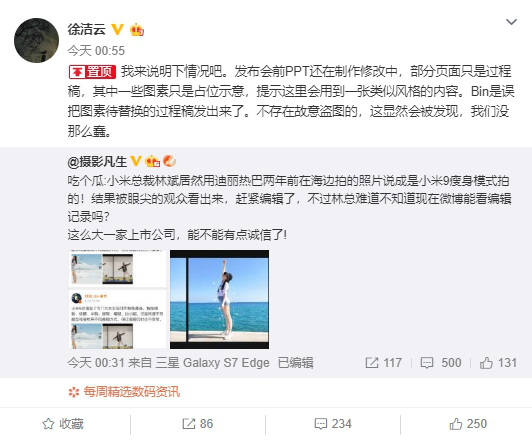Viewport: 532px width, 441px height.
Task: Click the 置顶 pinned tag
Action: [92, 72]
